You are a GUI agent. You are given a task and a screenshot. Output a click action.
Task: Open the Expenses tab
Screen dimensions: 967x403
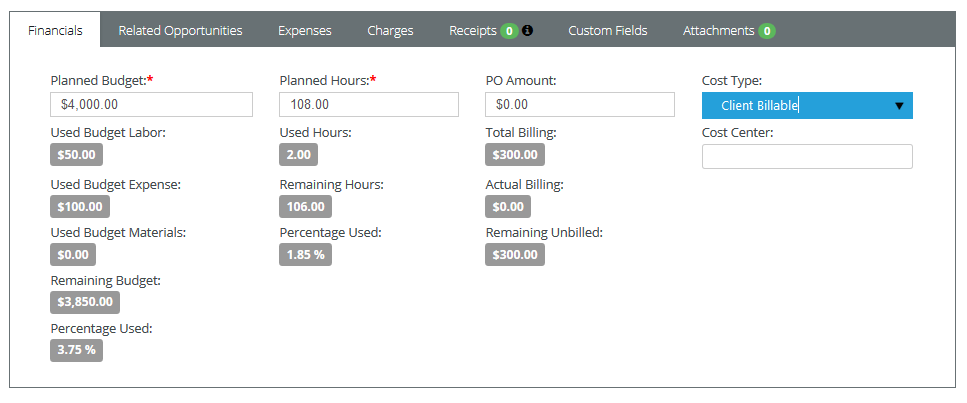click(x=305, y=30)
